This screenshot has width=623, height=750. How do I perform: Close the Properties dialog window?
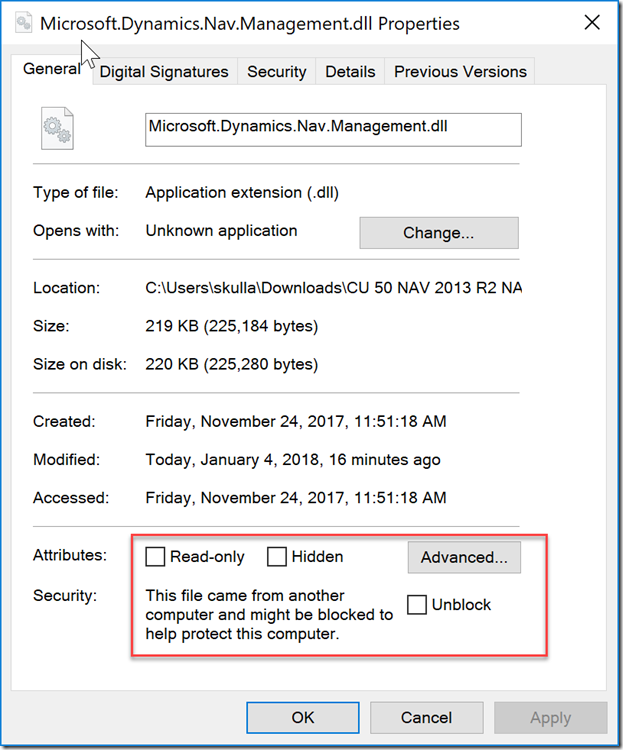click(x=592, y=22)
